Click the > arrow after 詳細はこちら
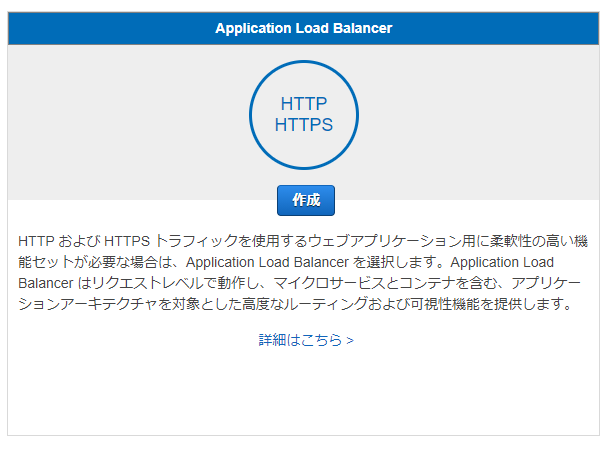The width and height of the screenshot is (613, 449). (350, 340)
